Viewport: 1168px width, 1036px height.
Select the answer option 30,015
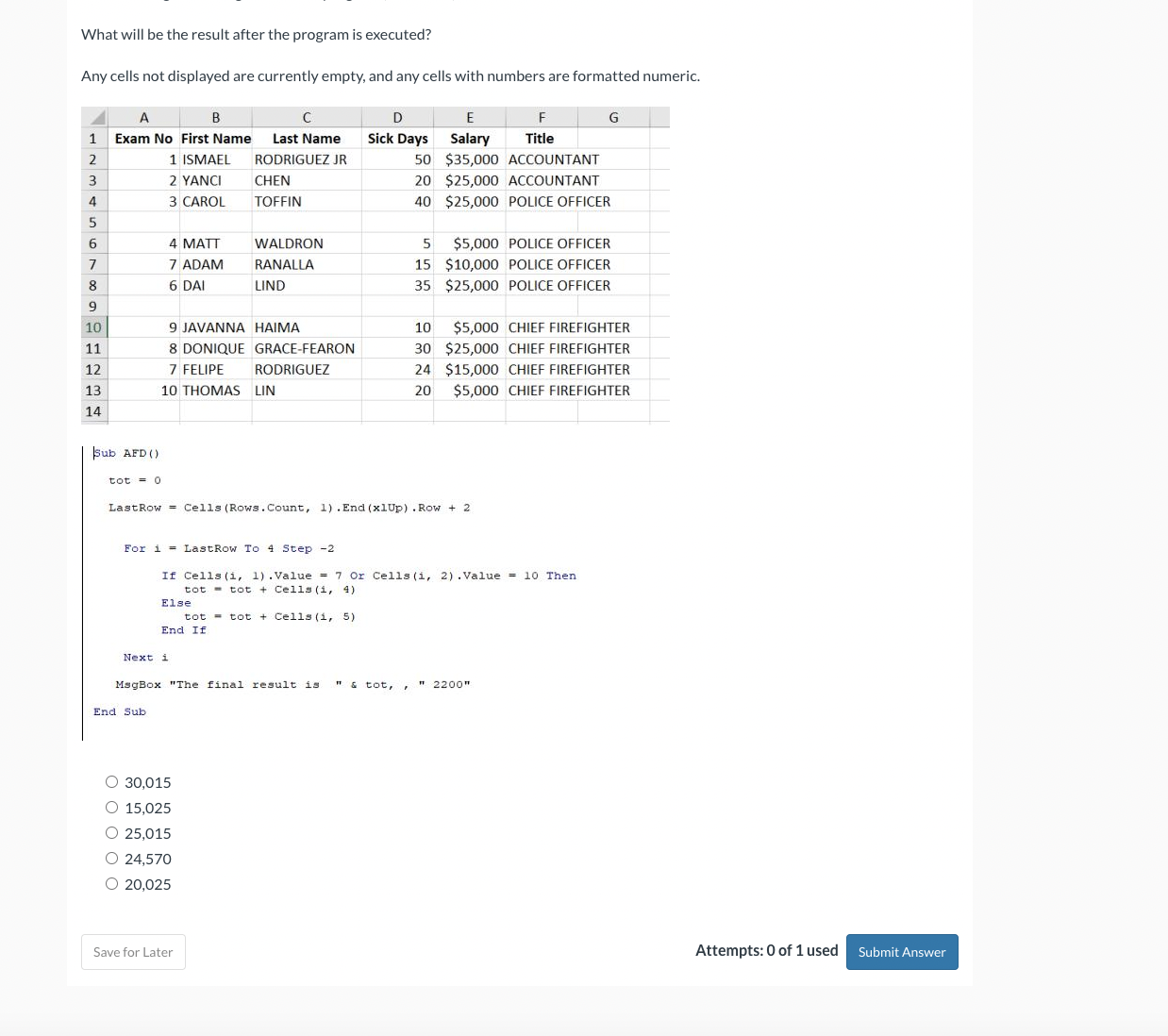point(111,781)
